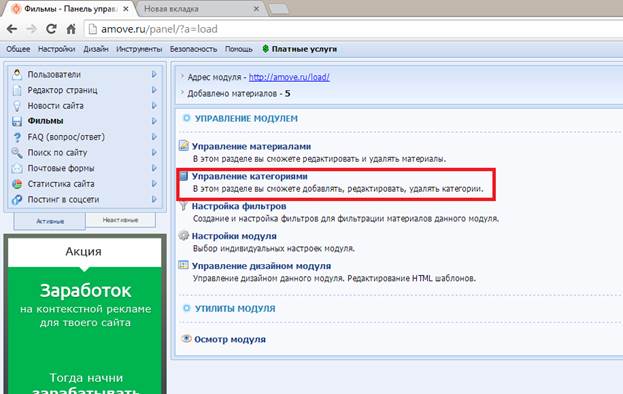Click the Осмотр модуля eye icon
Screen dimensions: 623x394
(186, 339)
